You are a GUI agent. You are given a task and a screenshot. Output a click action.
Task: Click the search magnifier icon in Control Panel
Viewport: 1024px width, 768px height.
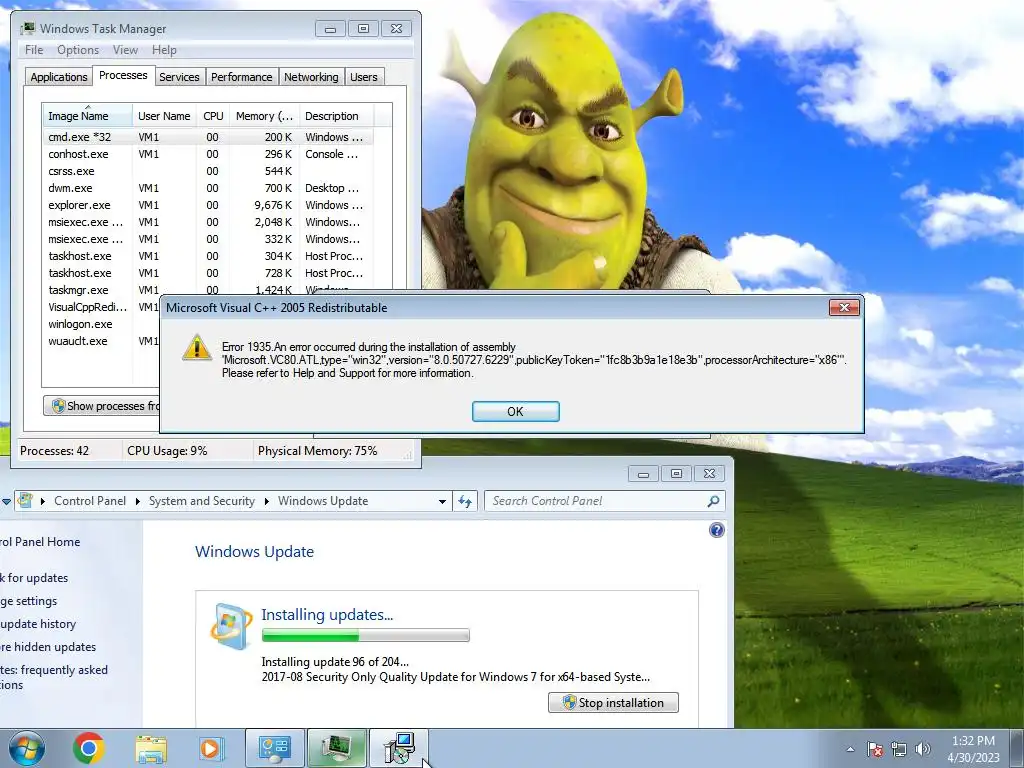point(713,501)
